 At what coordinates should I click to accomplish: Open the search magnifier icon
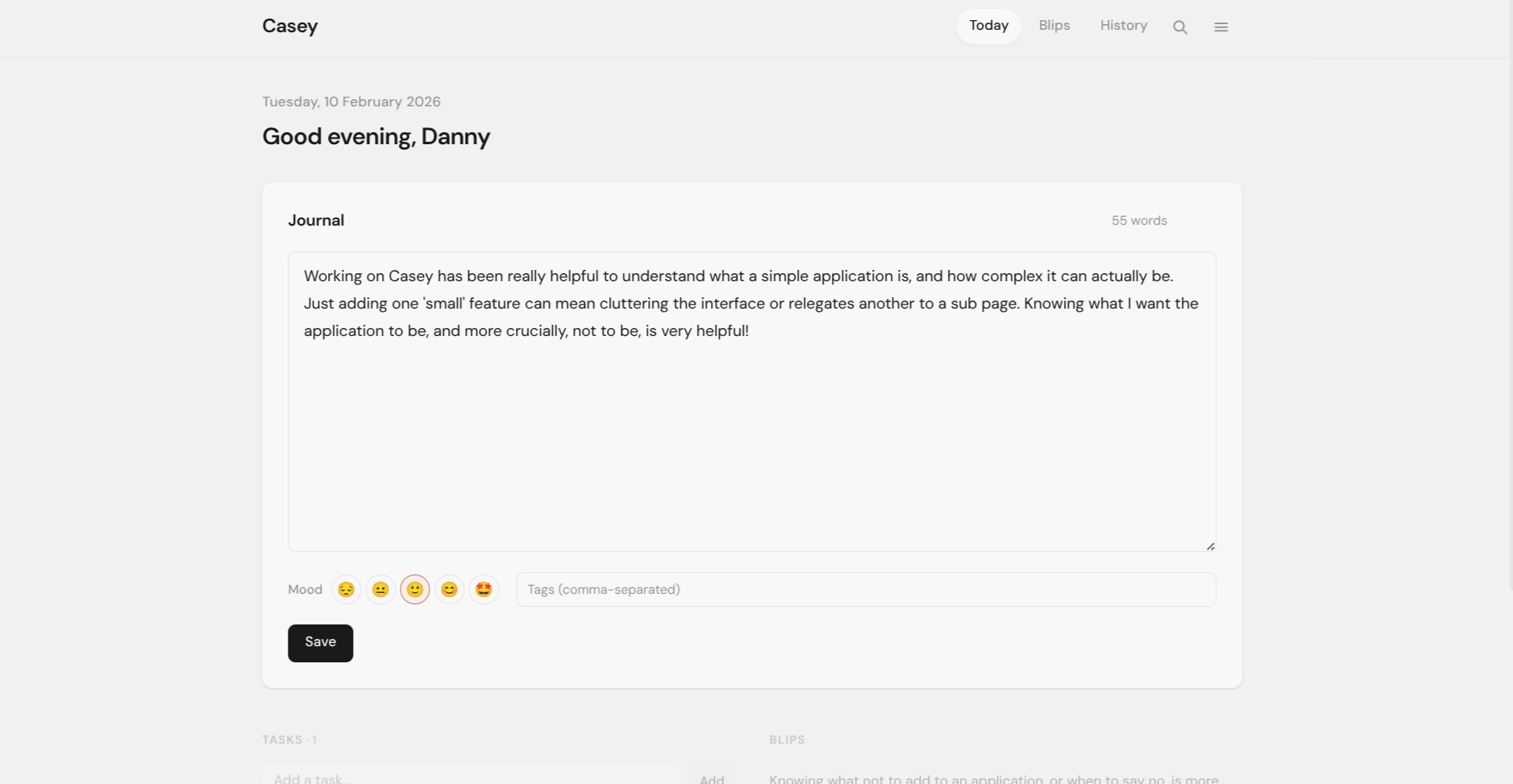[x=1180, y=27]
